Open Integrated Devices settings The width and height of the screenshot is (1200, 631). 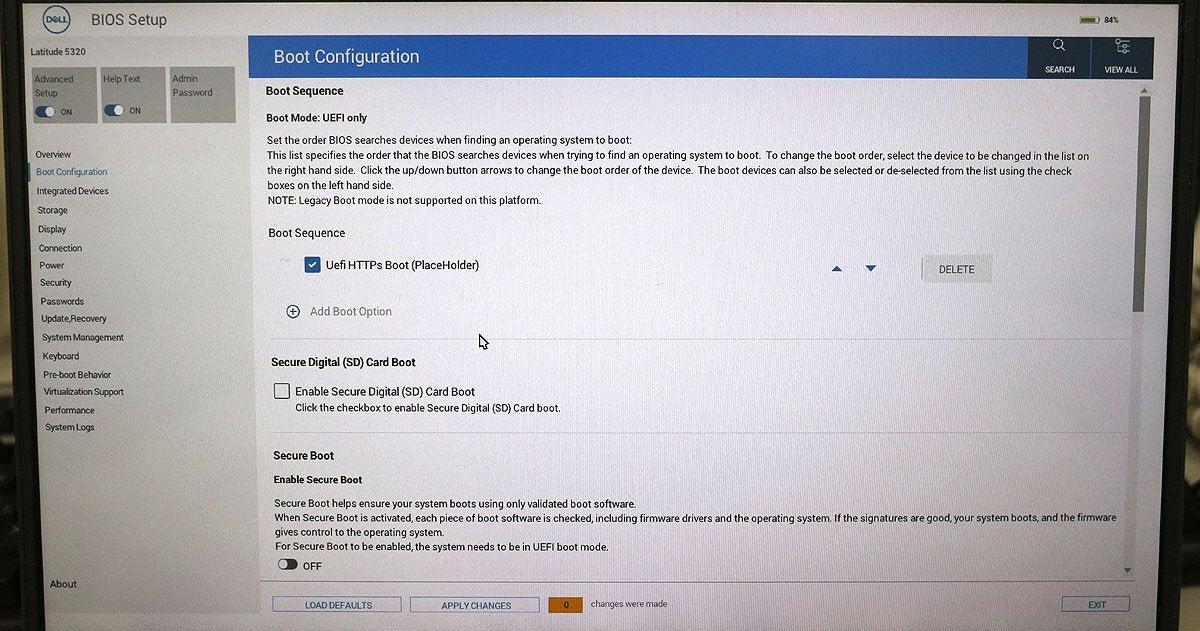coord(73,191)
